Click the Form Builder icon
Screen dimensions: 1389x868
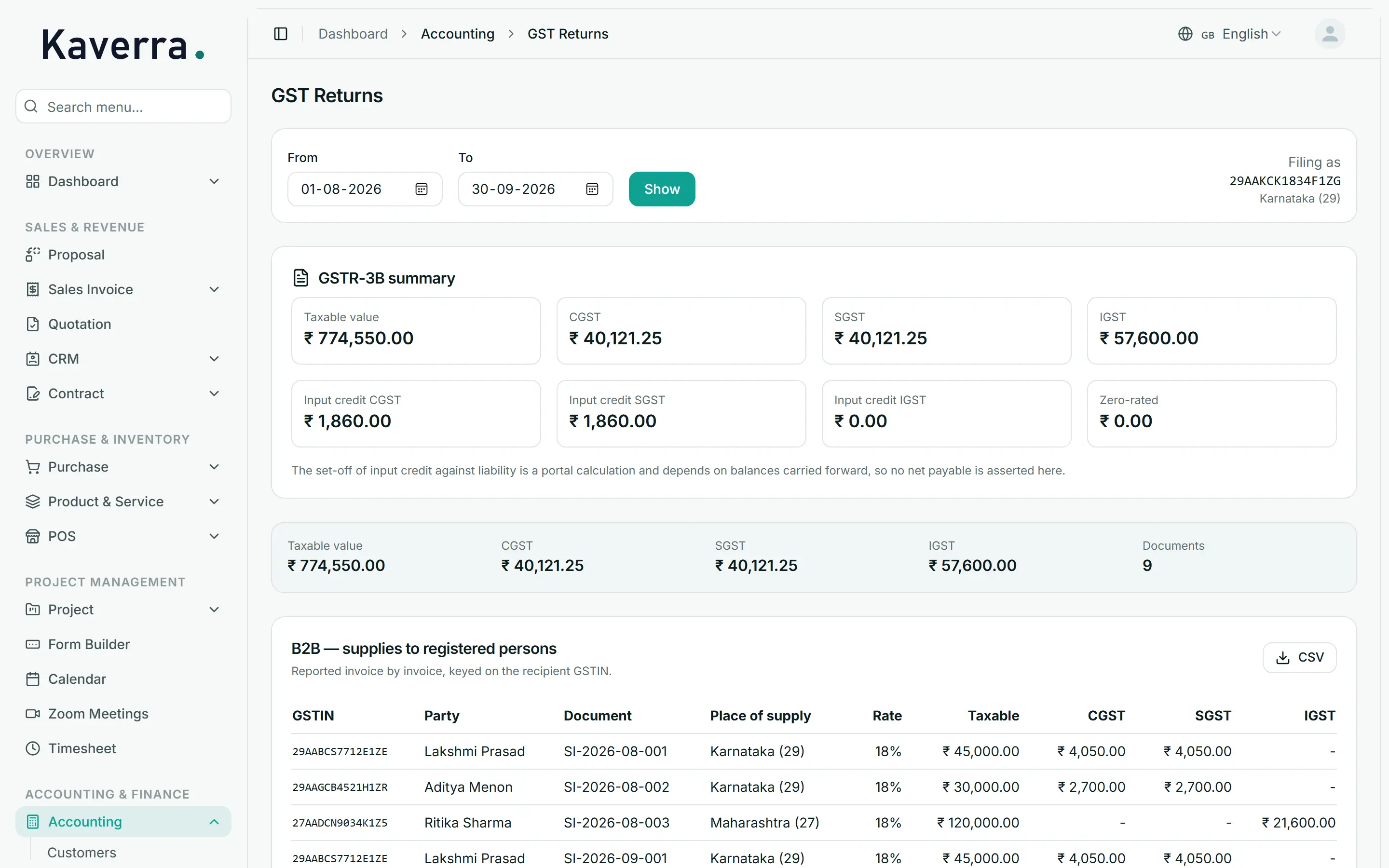coord(33,644)
